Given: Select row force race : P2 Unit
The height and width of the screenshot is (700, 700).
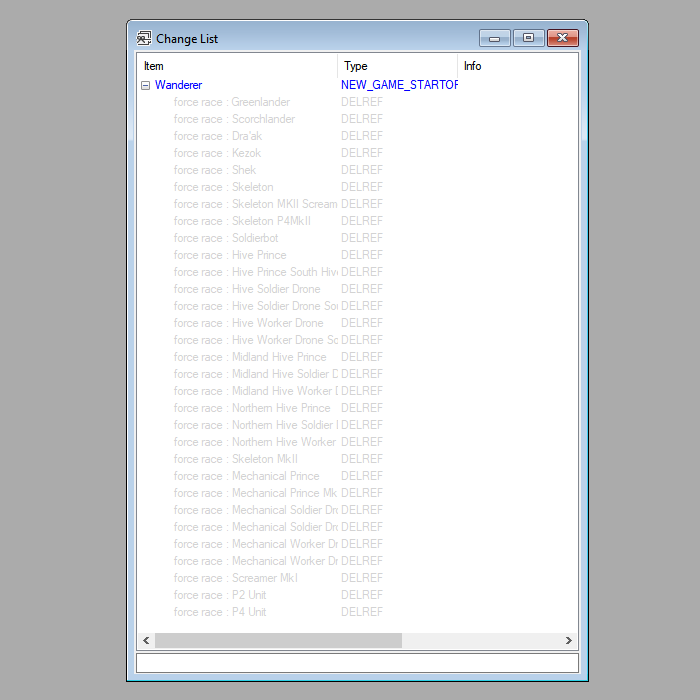Looking at the screenshot, I should 220,595.
